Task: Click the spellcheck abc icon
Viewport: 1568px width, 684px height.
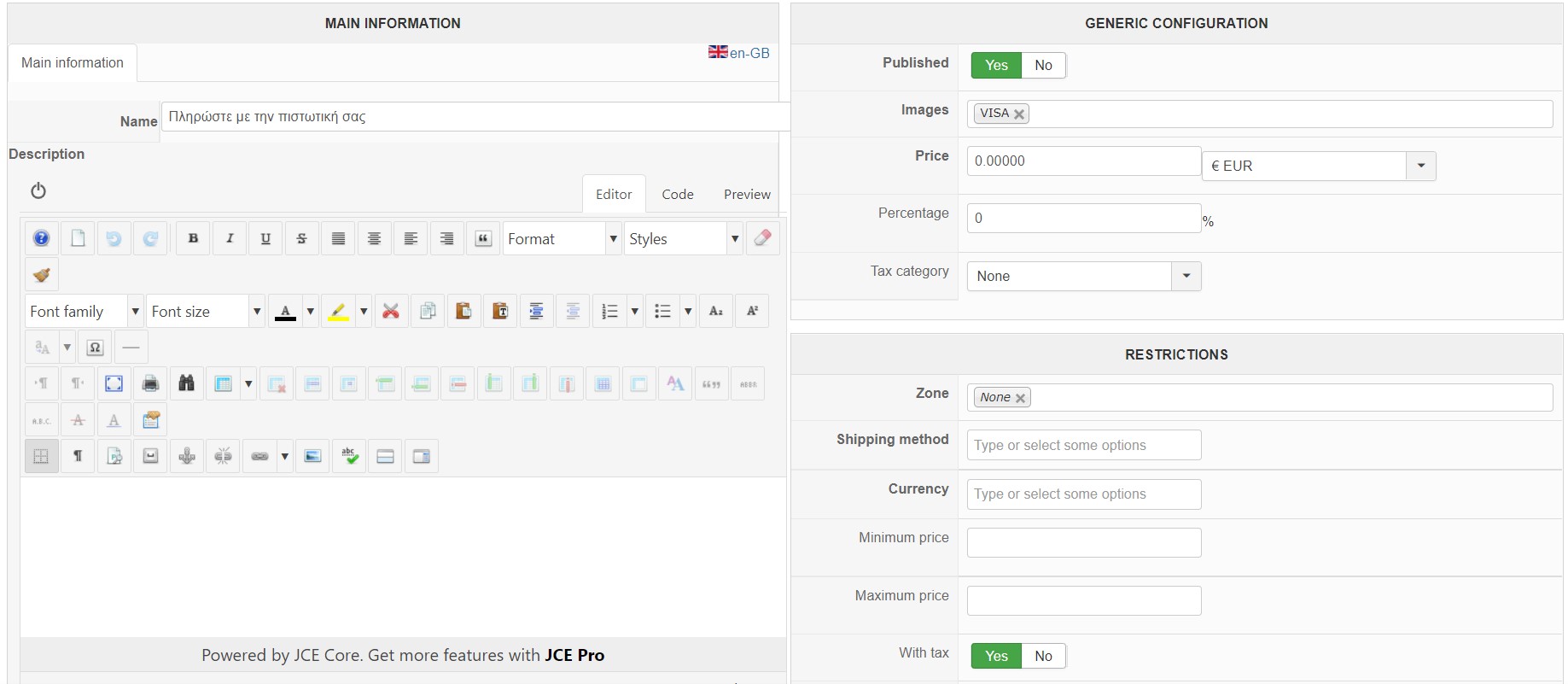Action: click(x=349, y=456)
